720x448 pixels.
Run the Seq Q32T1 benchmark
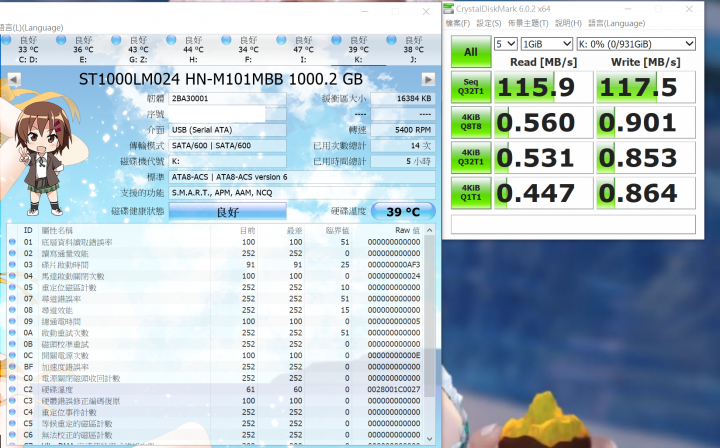471,87
